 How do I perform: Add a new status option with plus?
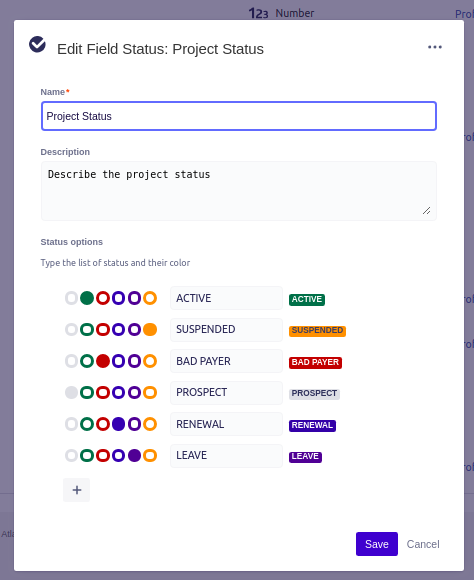[77, 490]
